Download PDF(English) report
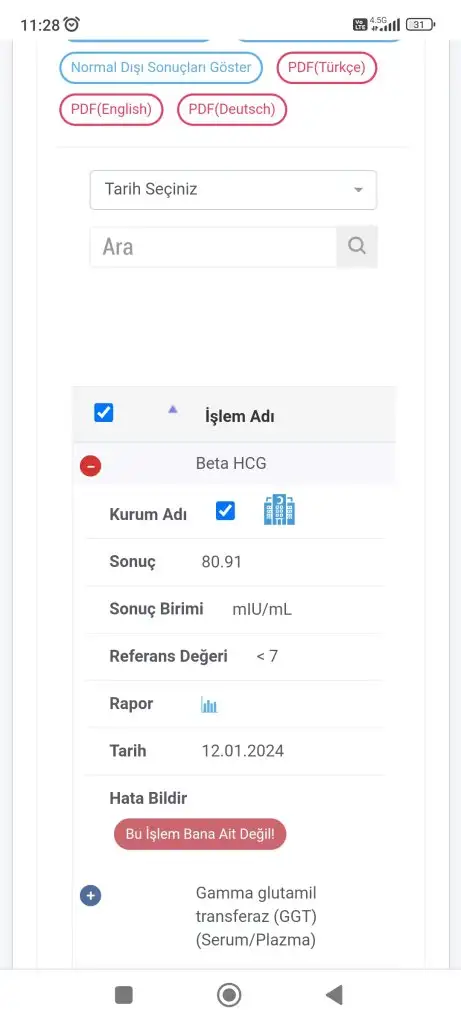The height and width of the screenshot is (1024, 461). click(111, 110)
